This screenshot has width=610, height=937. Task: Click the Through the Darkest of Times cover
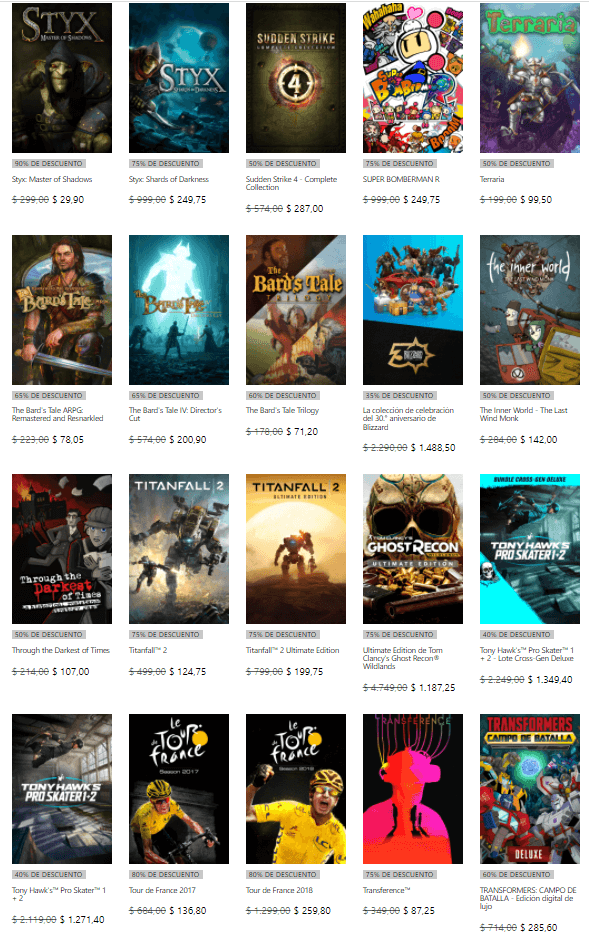[x=61, y=549]
